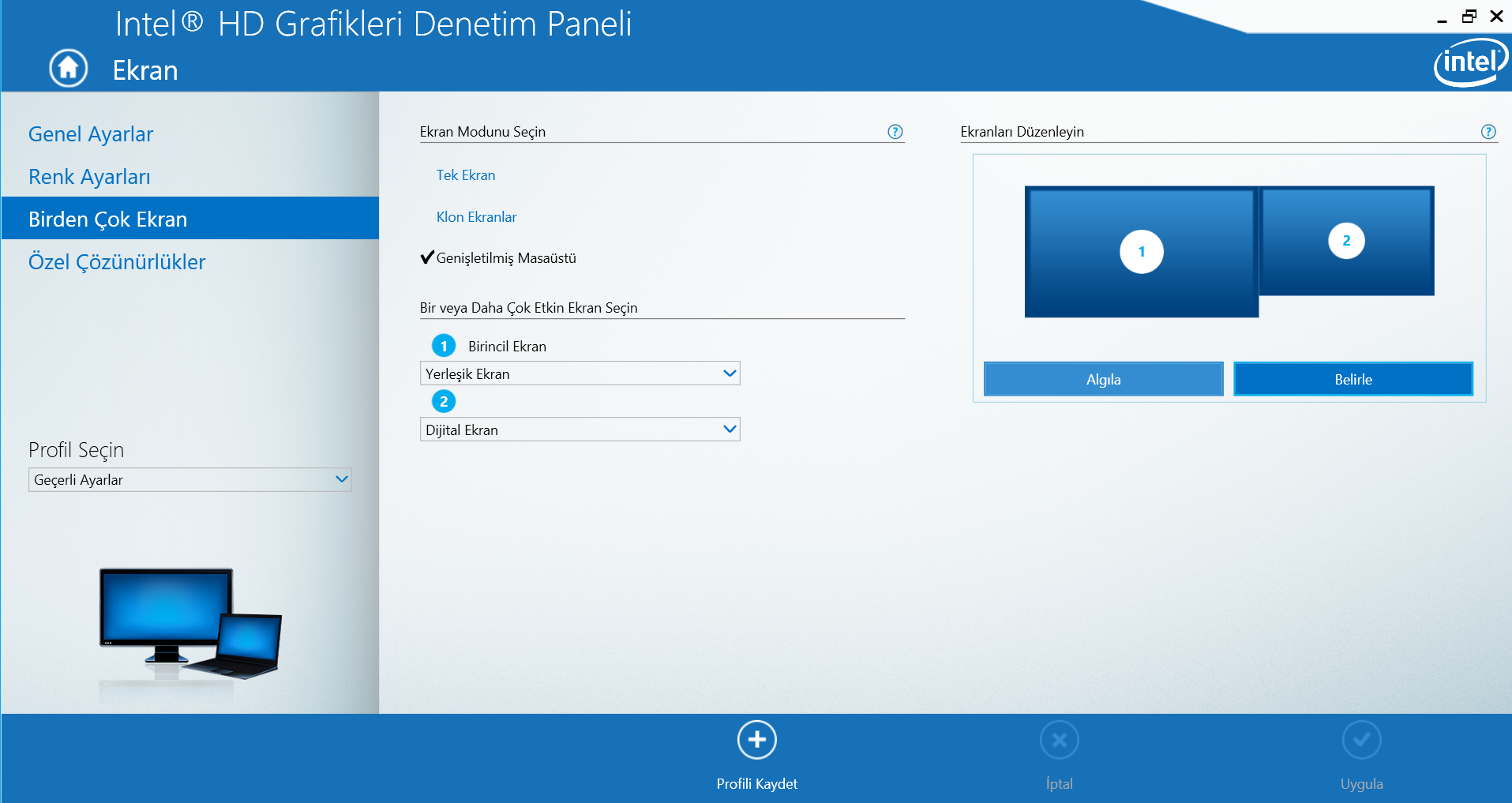Open help for Ekran Modunu Seçin
1512x803 pixels.
(895, 132)
